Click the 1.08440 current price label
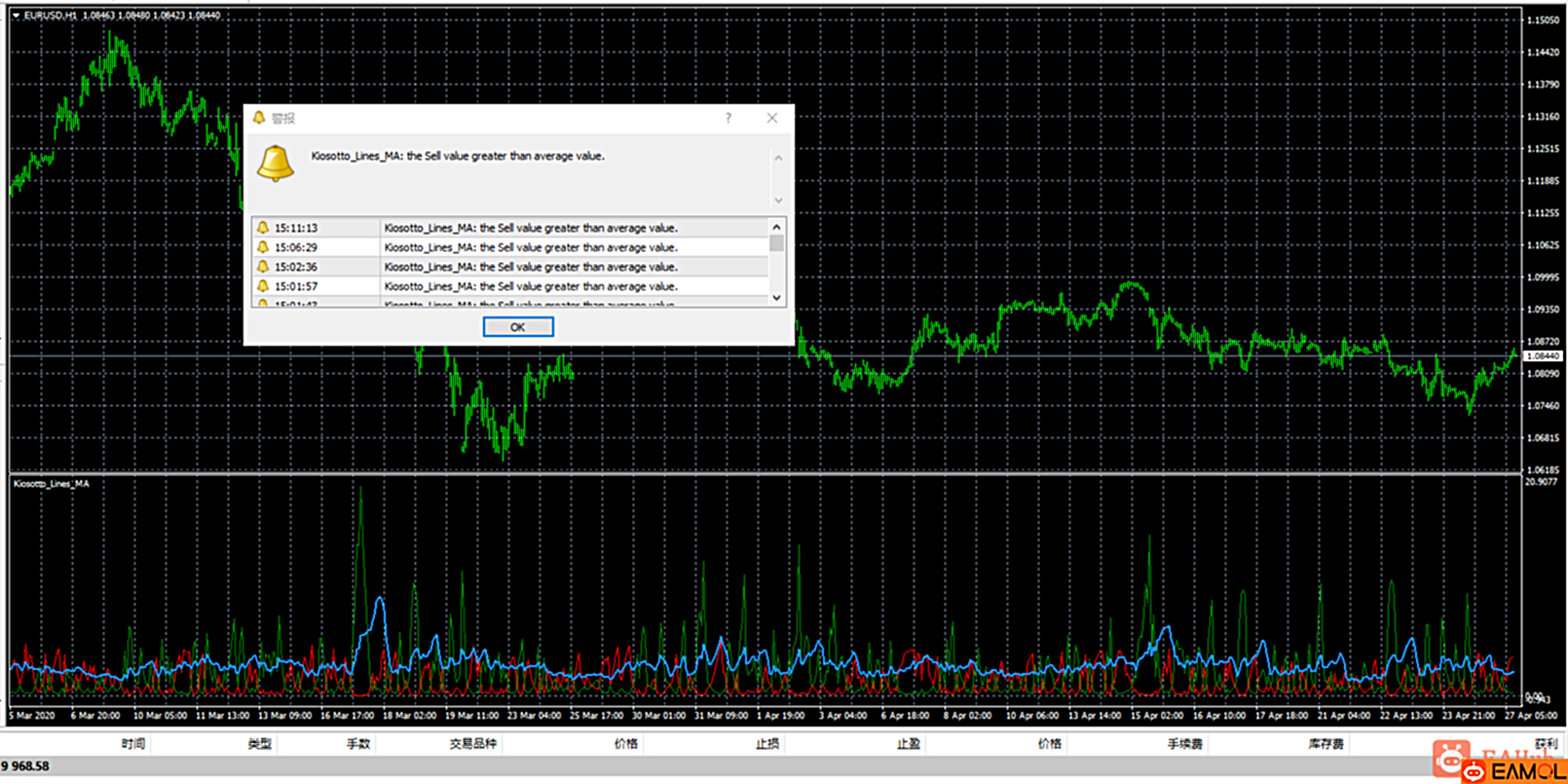Image resolution: width=1568 pixels, height=784 pixels. pos(1543,356)
